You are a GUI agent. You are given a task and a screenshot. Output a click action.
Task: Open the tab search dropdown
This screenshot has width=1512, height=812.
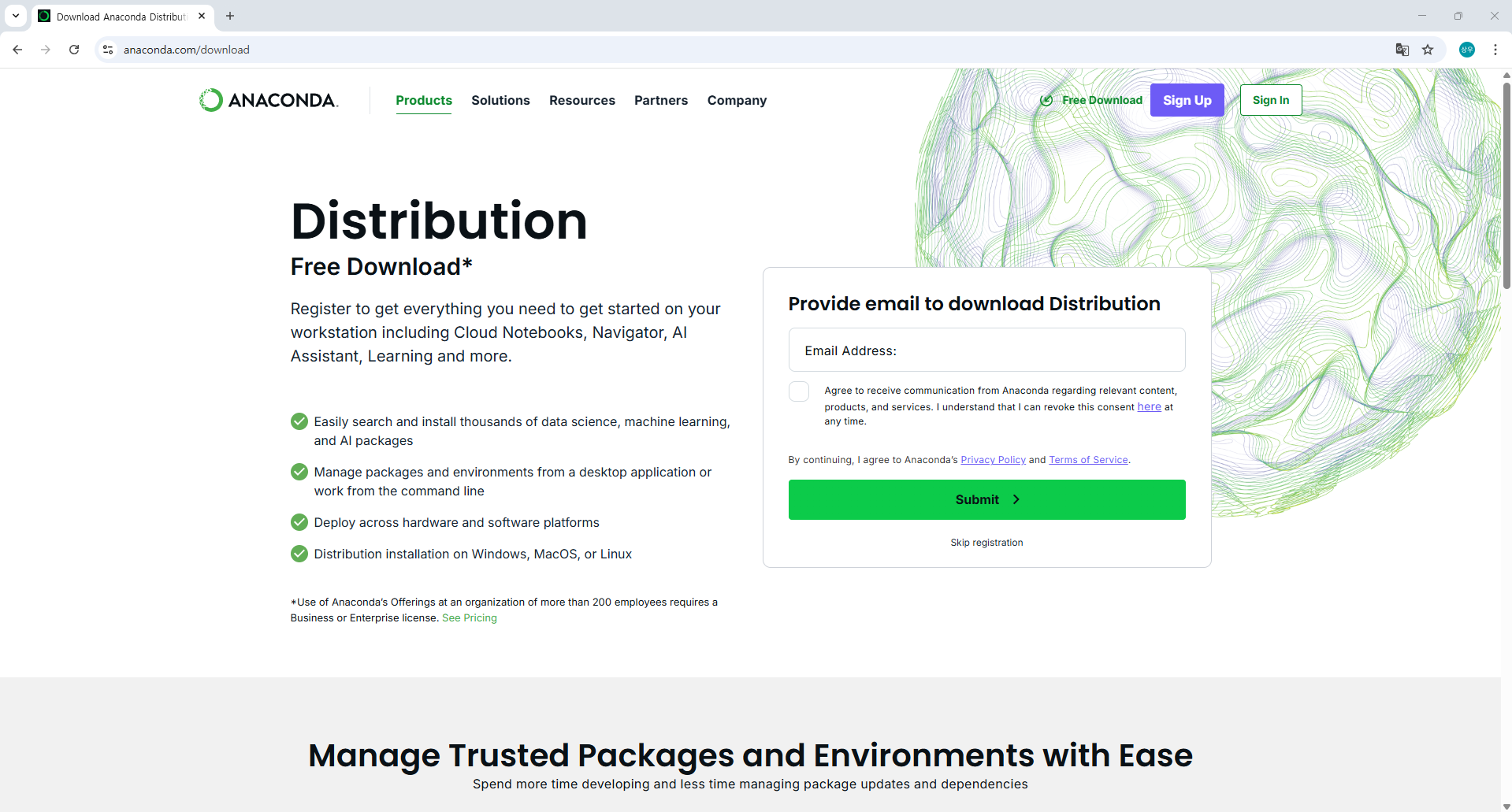16,16
